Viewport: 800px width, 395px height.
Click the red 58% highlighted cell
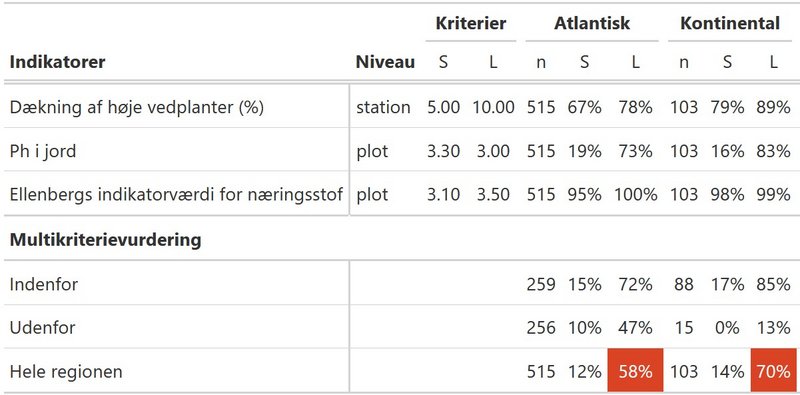click(x=635, y=371)
